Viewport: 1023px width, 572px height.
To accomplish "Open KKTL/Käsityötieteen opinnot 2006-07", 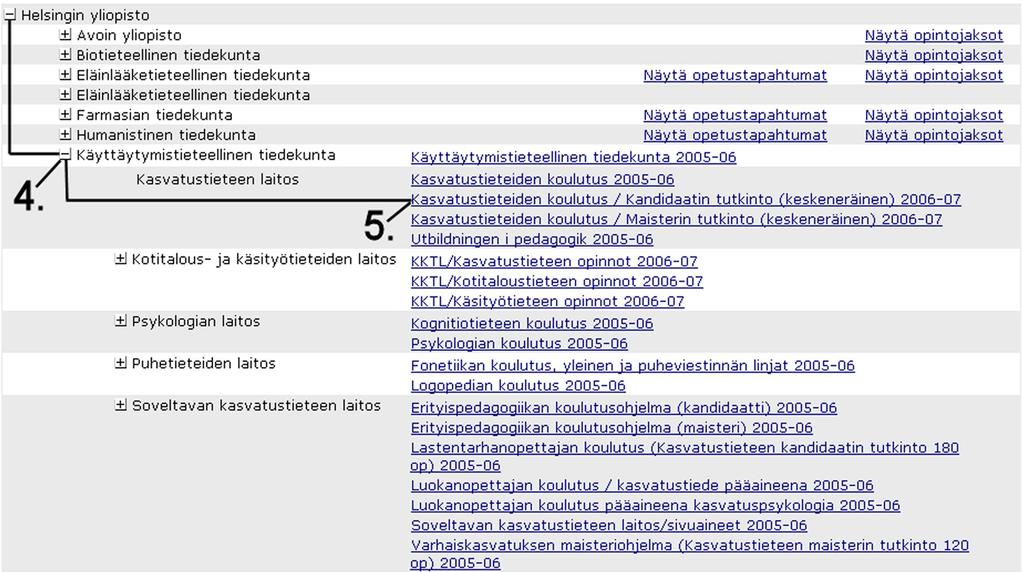I will coord(547,301).
